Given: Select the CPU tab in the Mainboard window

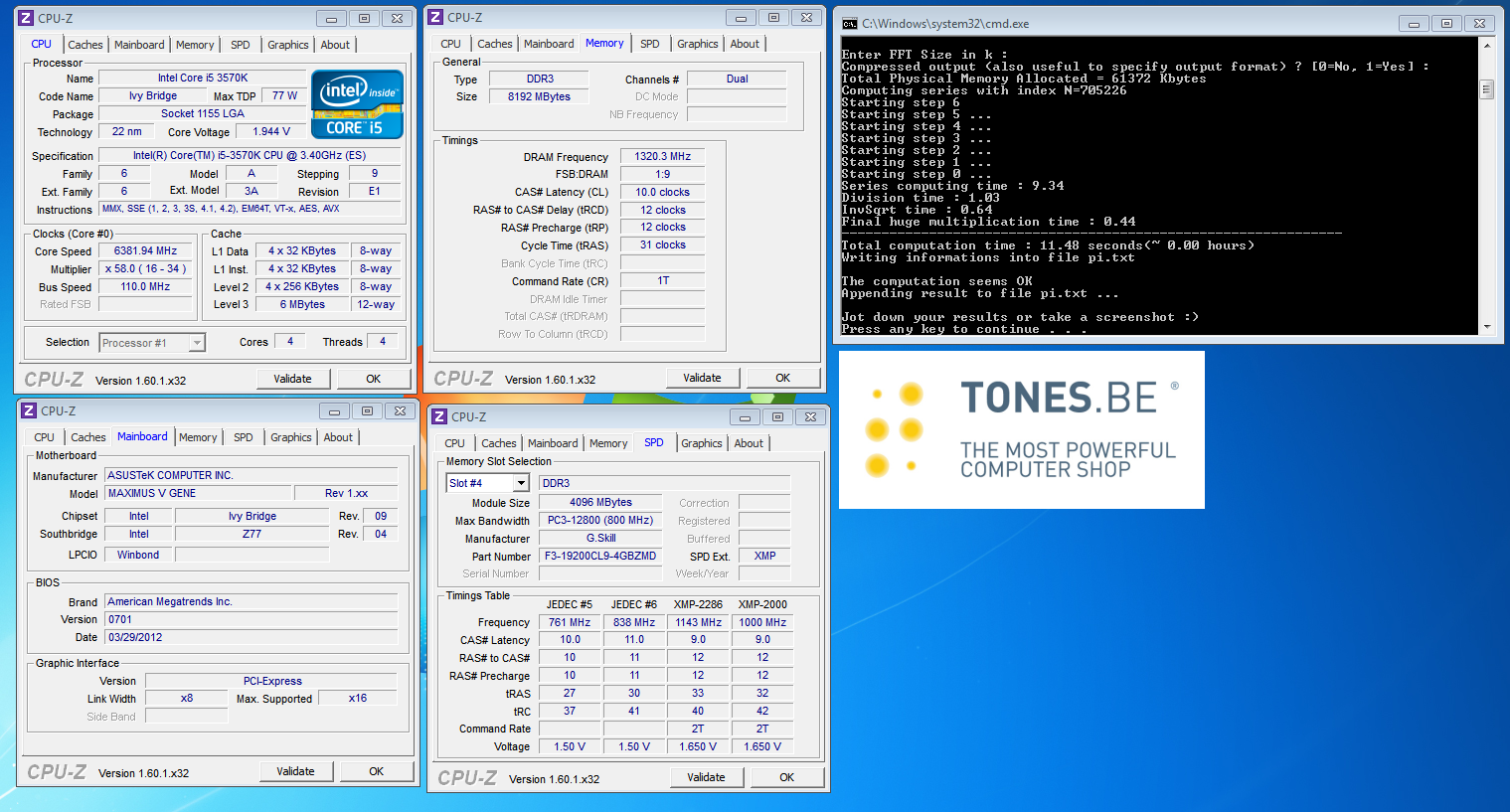Looking at the screenshot, I should click(45, 437).
